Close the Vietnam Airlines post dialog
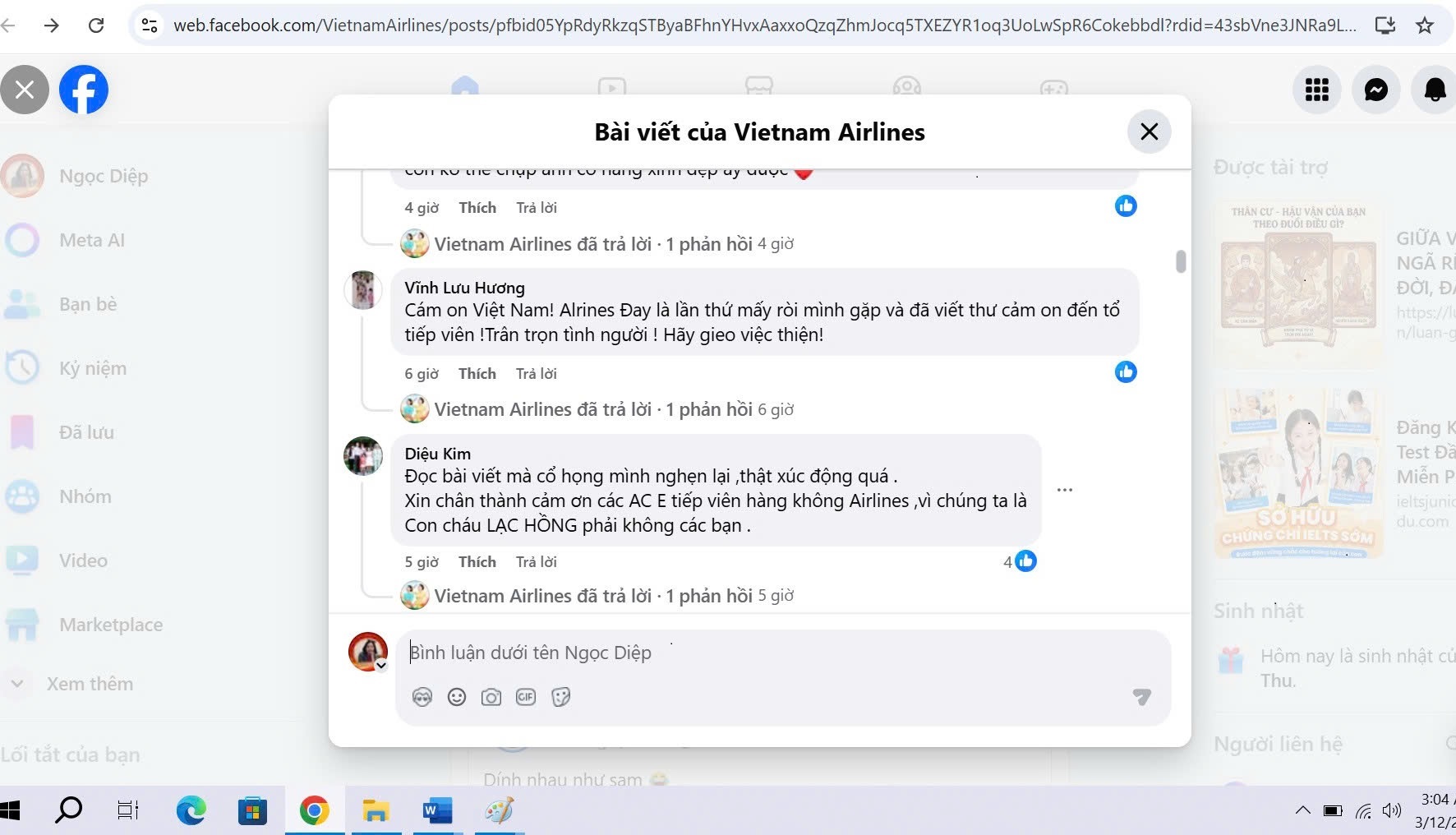The image size is (1456, 835). point(1149,131)
